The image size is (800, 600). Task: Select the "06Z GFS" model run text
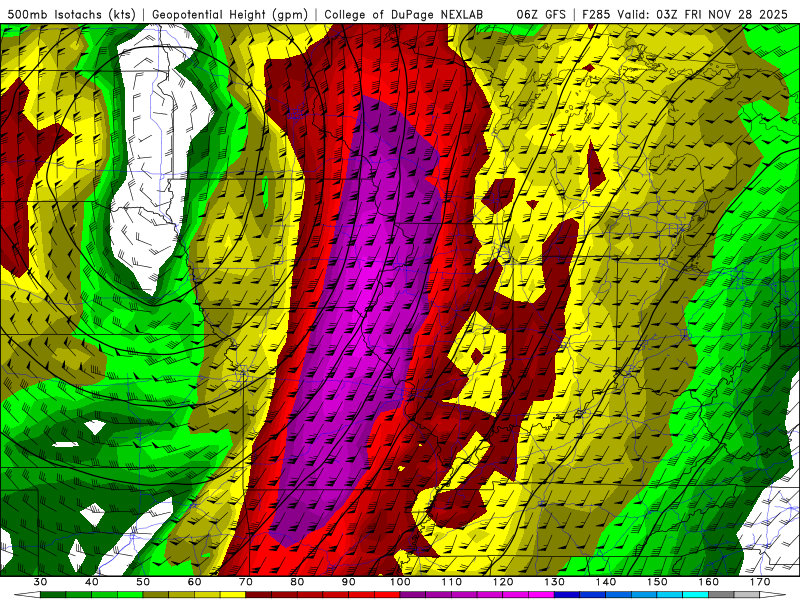[x=541, y=14]
